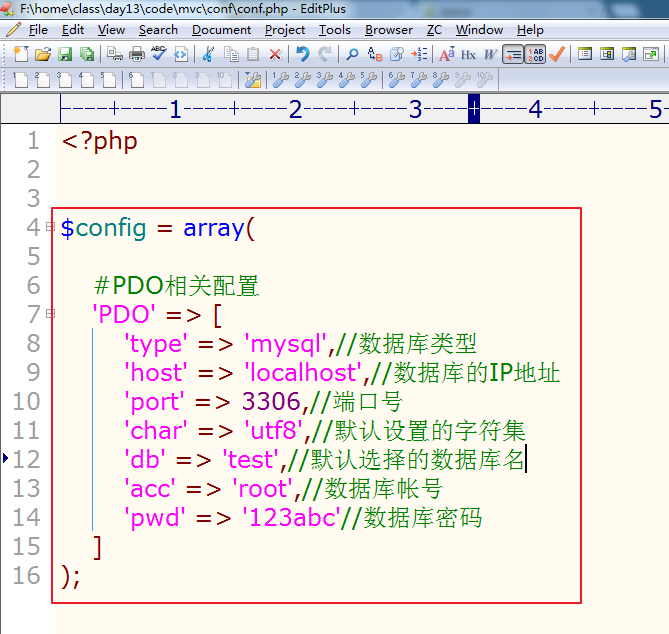Run user tool 5 wrench icon
The height and width of the screenshot is (634, 669).
click(369, 79)
